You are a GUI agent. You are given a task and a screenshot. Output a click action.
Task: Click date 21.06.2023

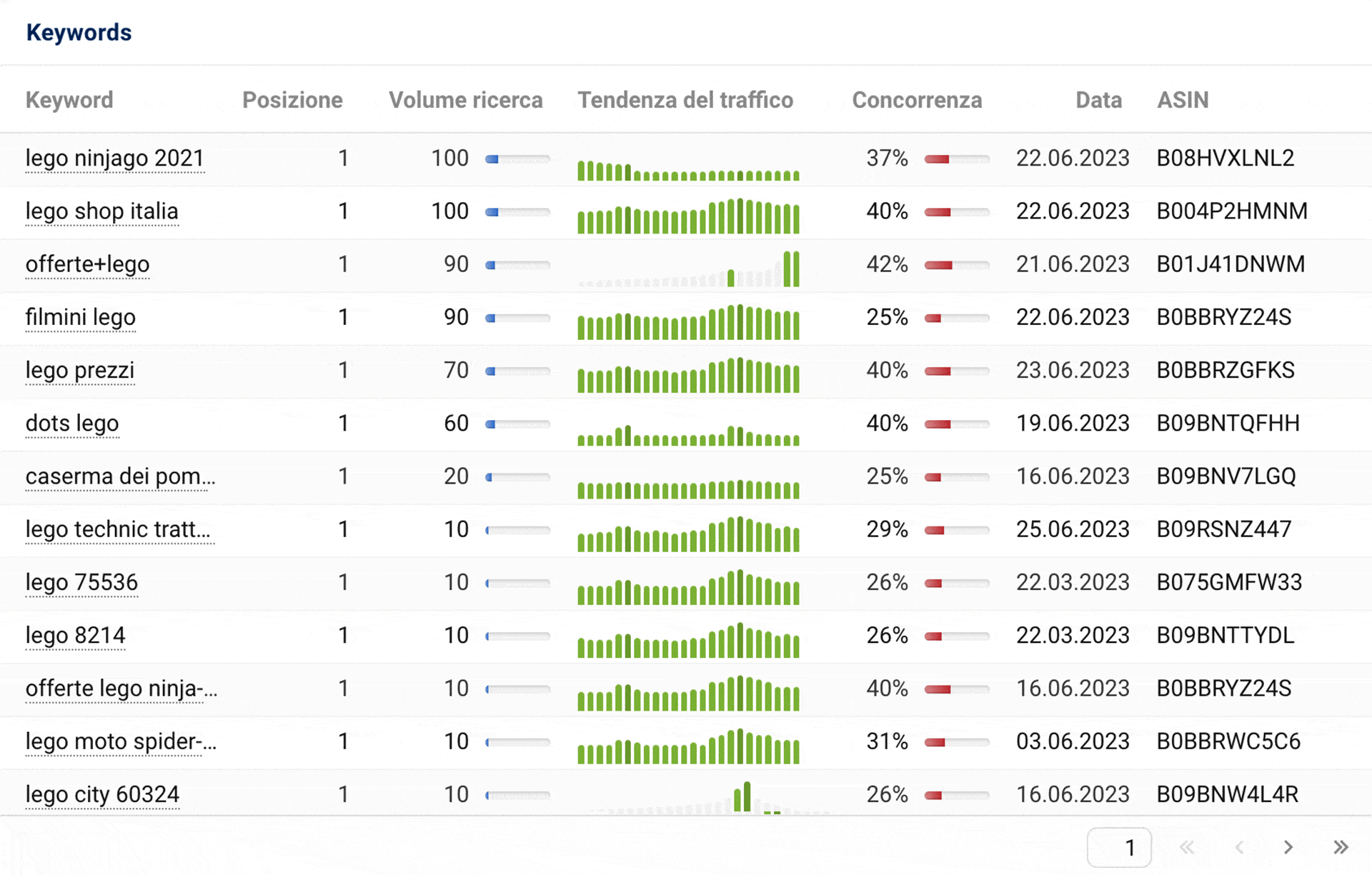[x=1073, y=264]
